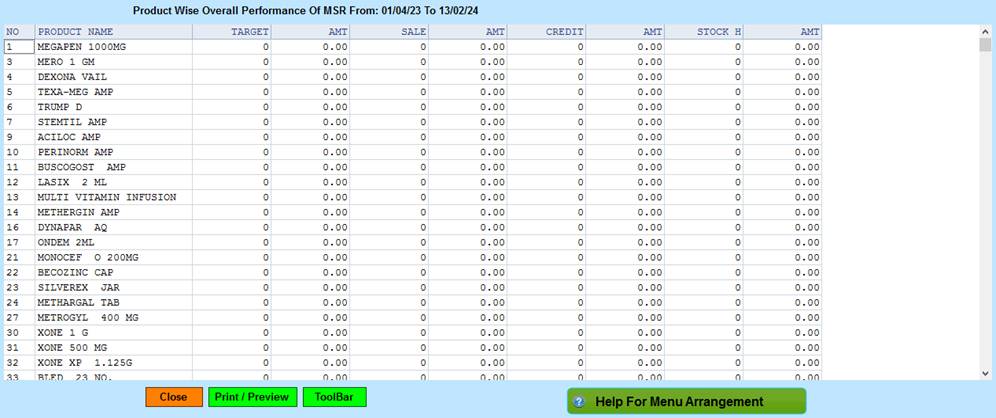Select the XONE XP 1.125G row
996x418 pixels.
pos(83,362)
